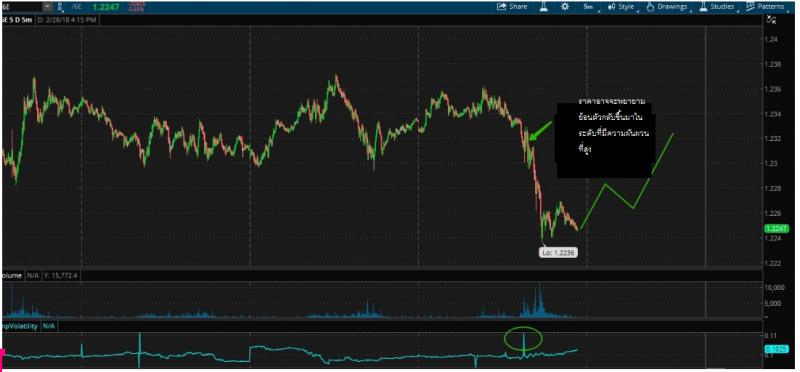Click the Patterns button label
Image resolution: width=800 pixels, height=372 pixels.
770,7
